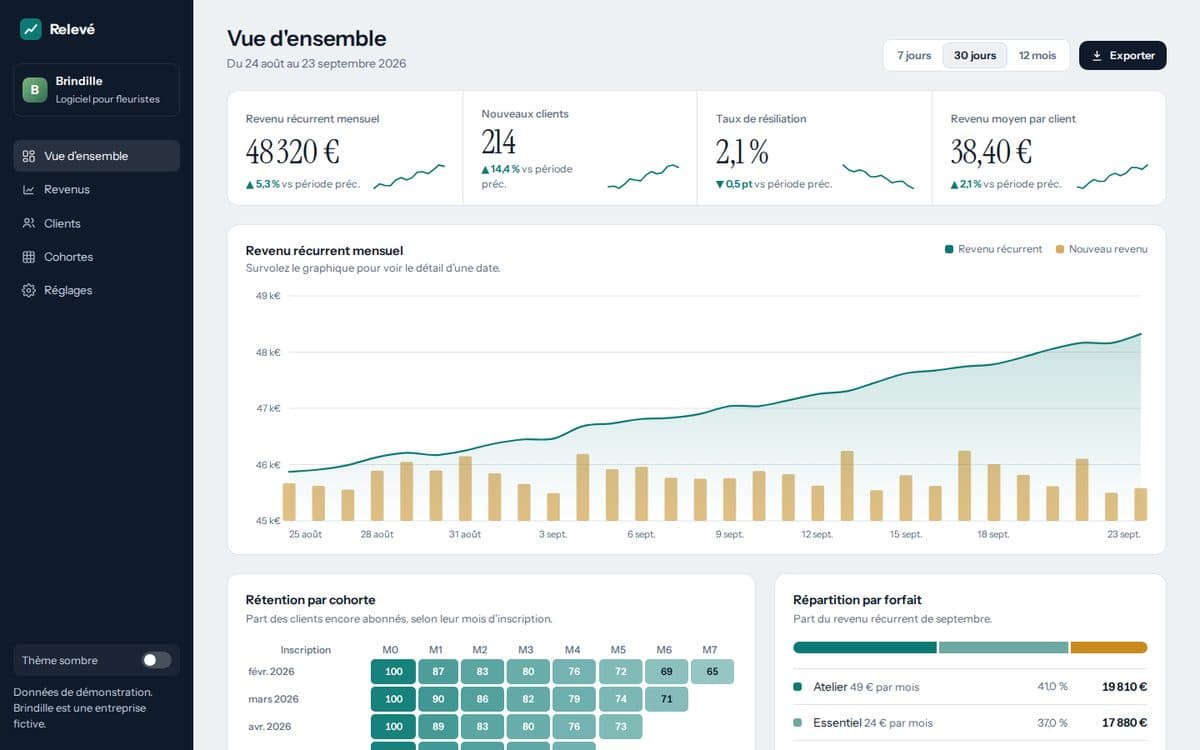The image size is (1200, 750).
Task: Open the Clients section
Action: pyautogui.click(x=96, y=223)
